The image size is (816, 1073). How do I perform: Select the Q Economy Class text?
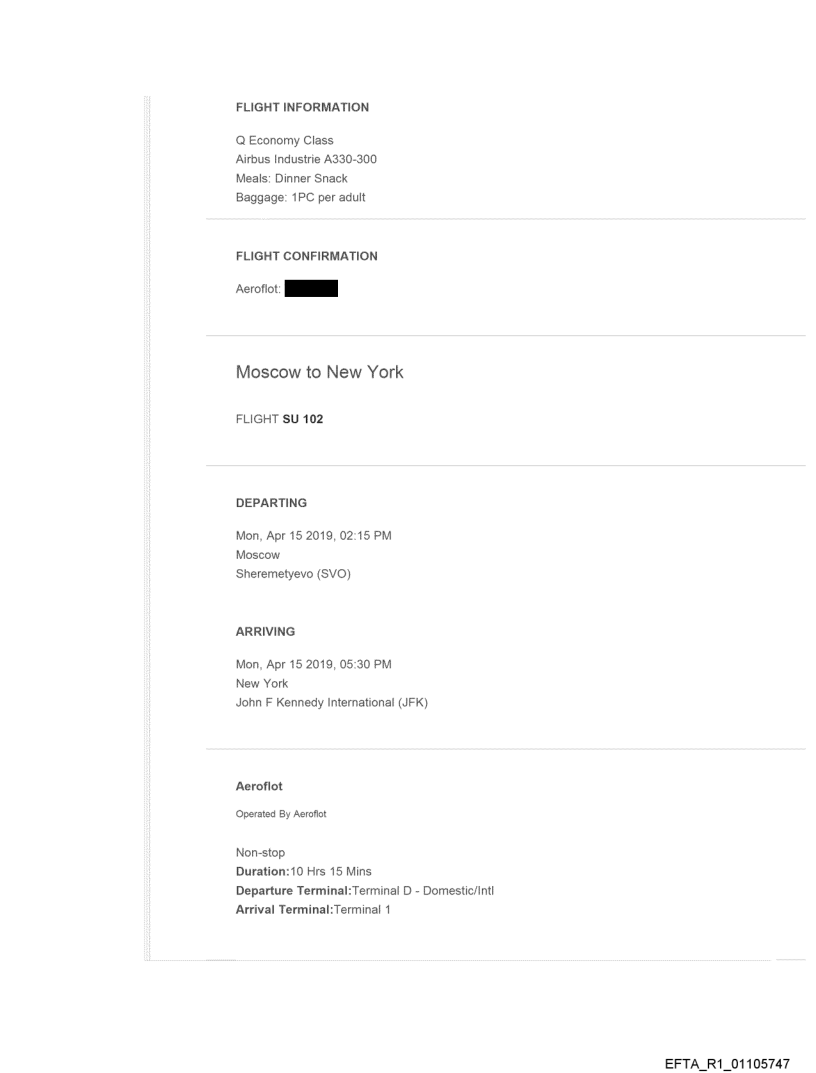[x=284, y=140]
